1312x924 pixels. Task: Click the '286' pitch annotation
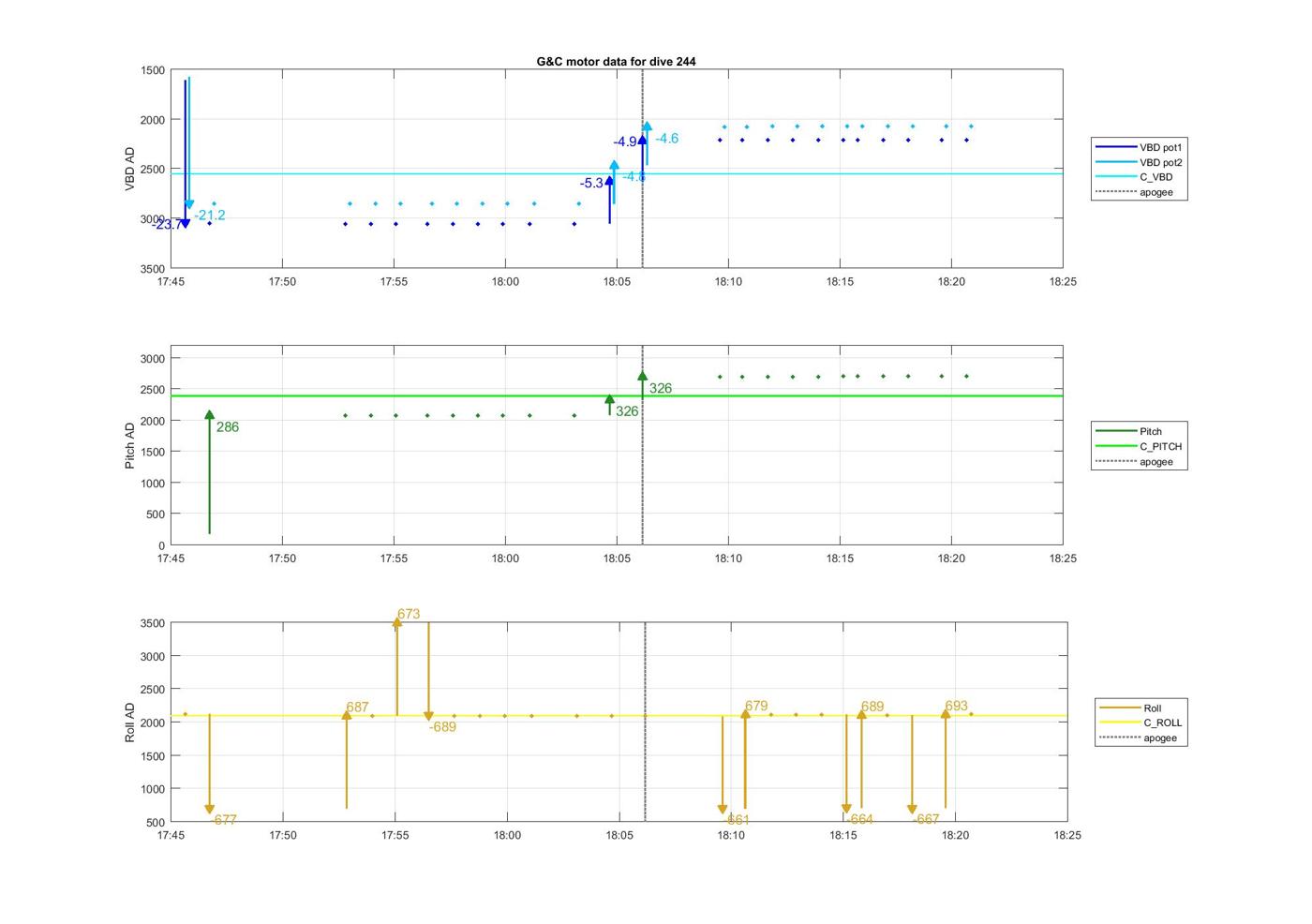tap(228, 427)
